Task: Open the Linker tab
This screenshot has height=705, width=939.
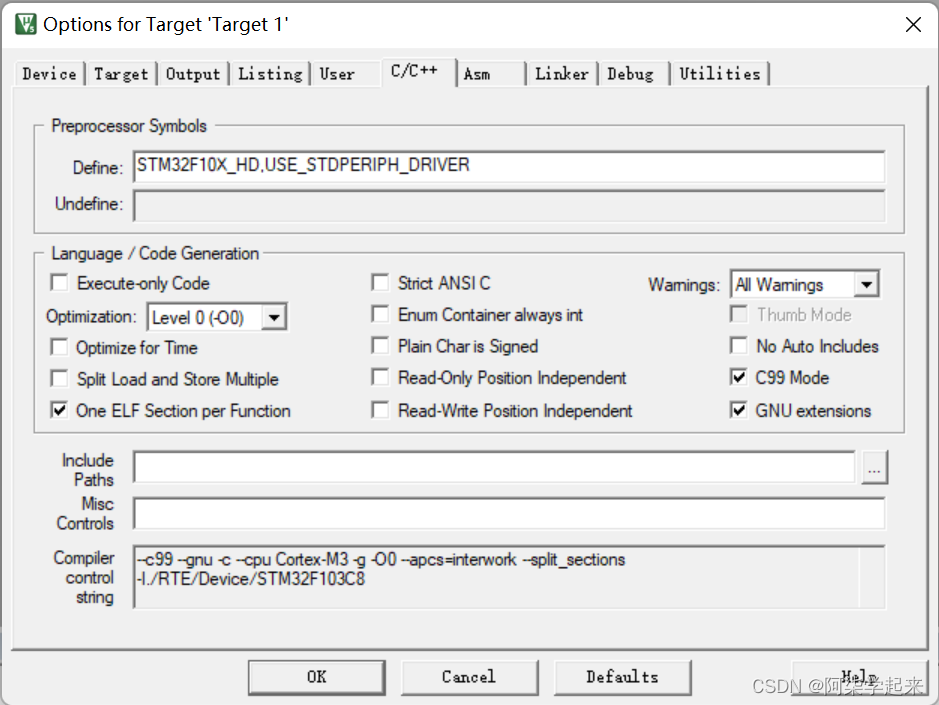Action: tap(562, 74)
